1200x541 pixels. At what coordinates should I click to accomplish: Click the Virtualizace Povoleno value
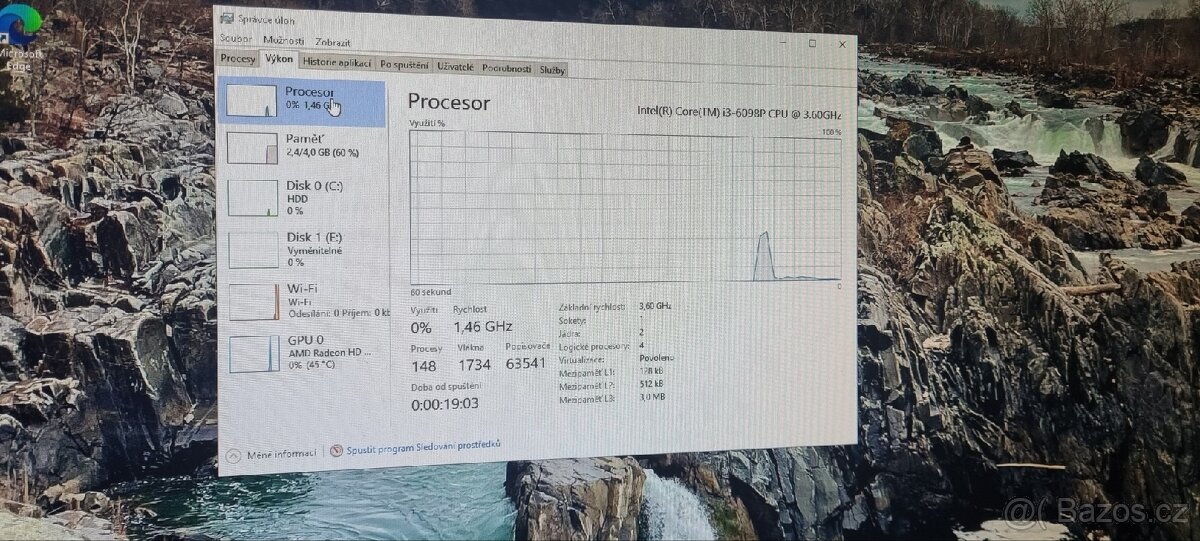coord(656,358)
